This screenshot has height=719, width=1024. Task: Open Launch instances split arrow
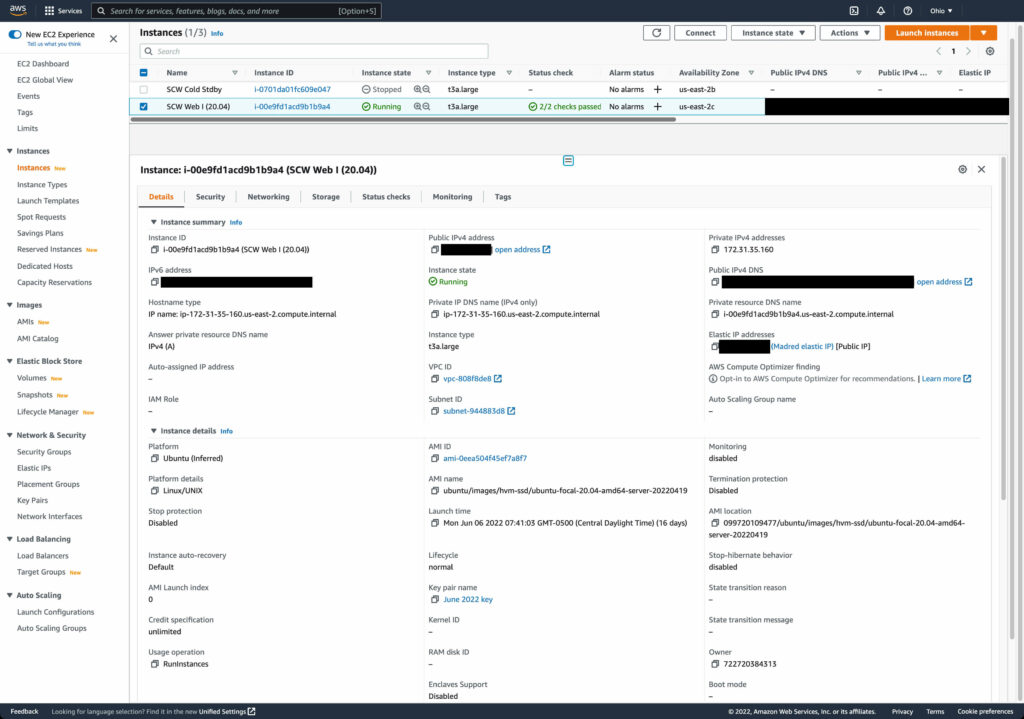(x=984, y=33)
